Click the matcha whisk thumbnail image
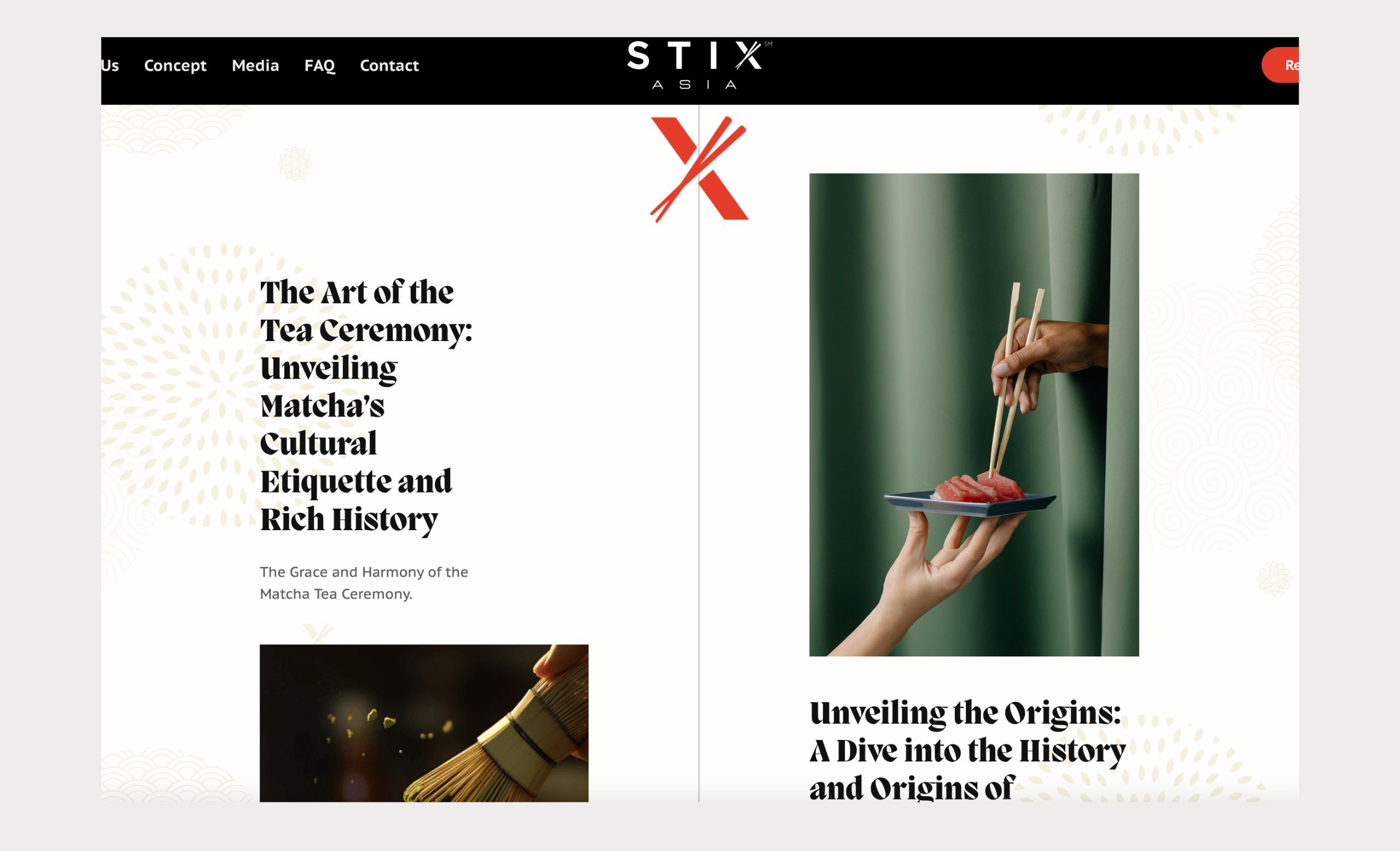The height and width of the screenshot is (851, 1400). tap(424, 723)
